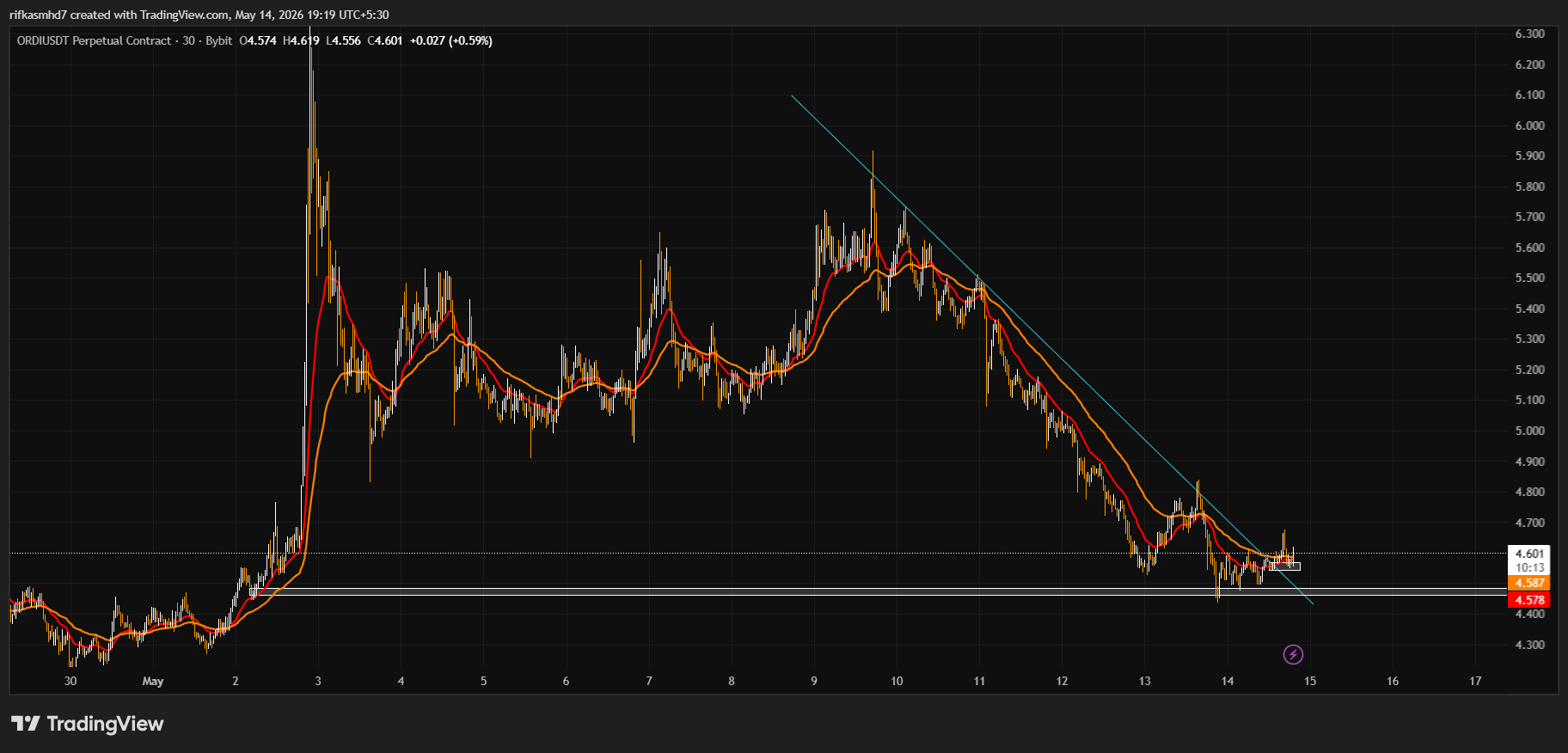Click the 14 date label on time axis
The height and width of the screenshot is (753, 1568).
click(1228, 681)
